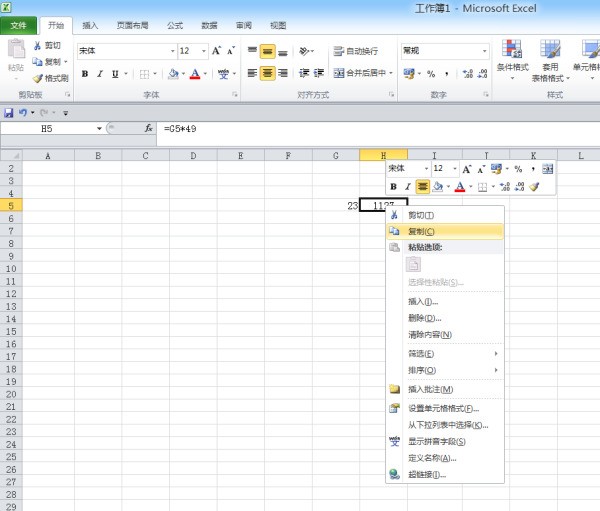Image resolution: width=600 pixels, height=511 pixels.
Task: Apply percent style in the ribbon
Action: tap(431, 73)
